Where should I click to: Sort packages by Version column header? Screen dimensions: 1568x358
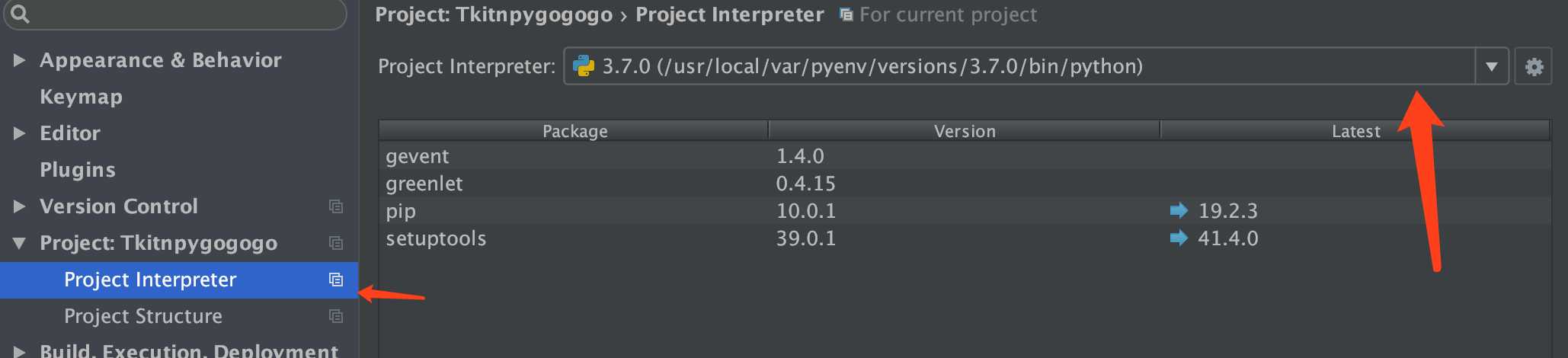[x=965, y=131]
